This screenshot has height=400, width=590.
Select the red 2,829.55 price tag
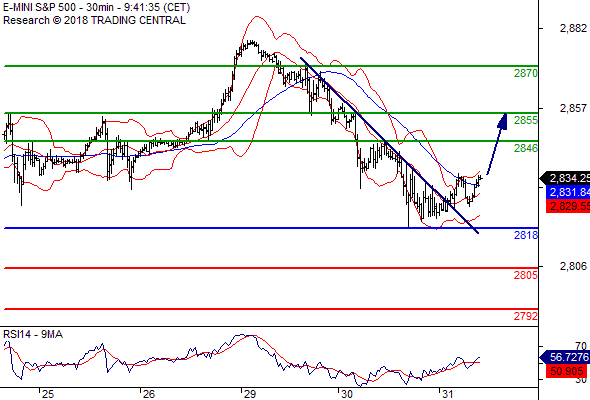coord(568,206)
